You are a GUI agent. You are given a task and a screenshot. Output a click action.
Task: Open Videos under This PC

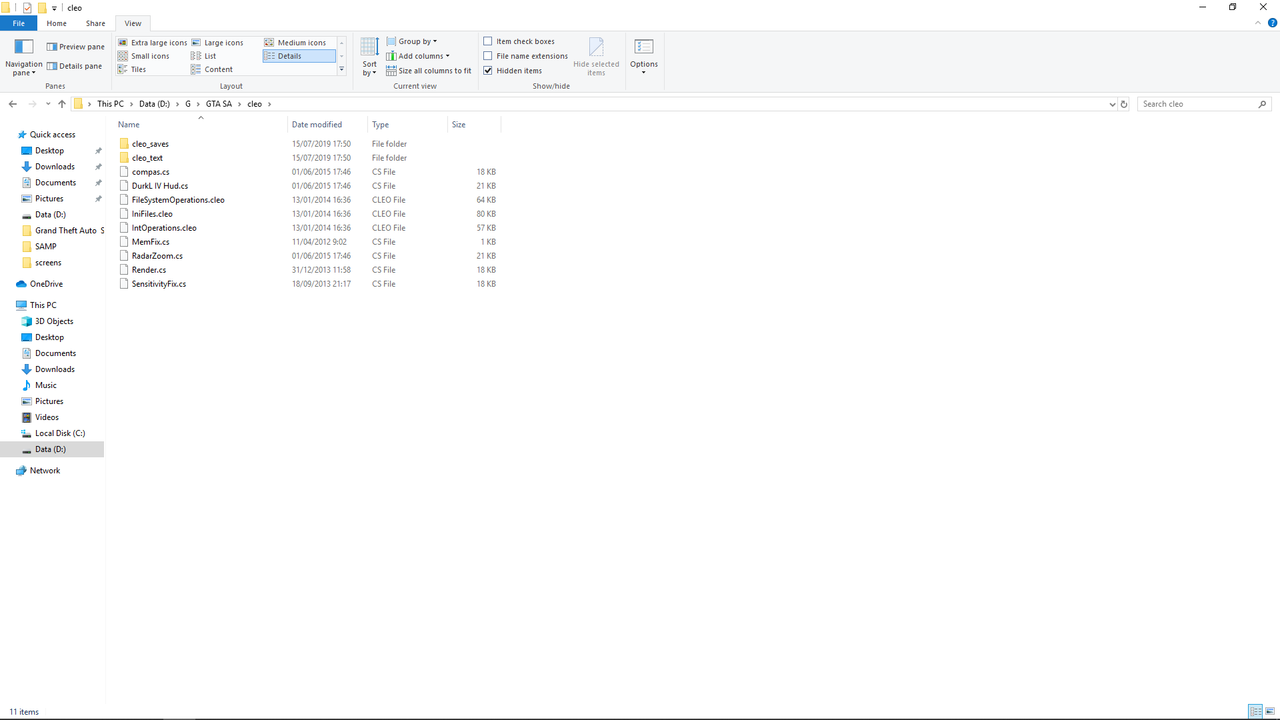[47, 417]
